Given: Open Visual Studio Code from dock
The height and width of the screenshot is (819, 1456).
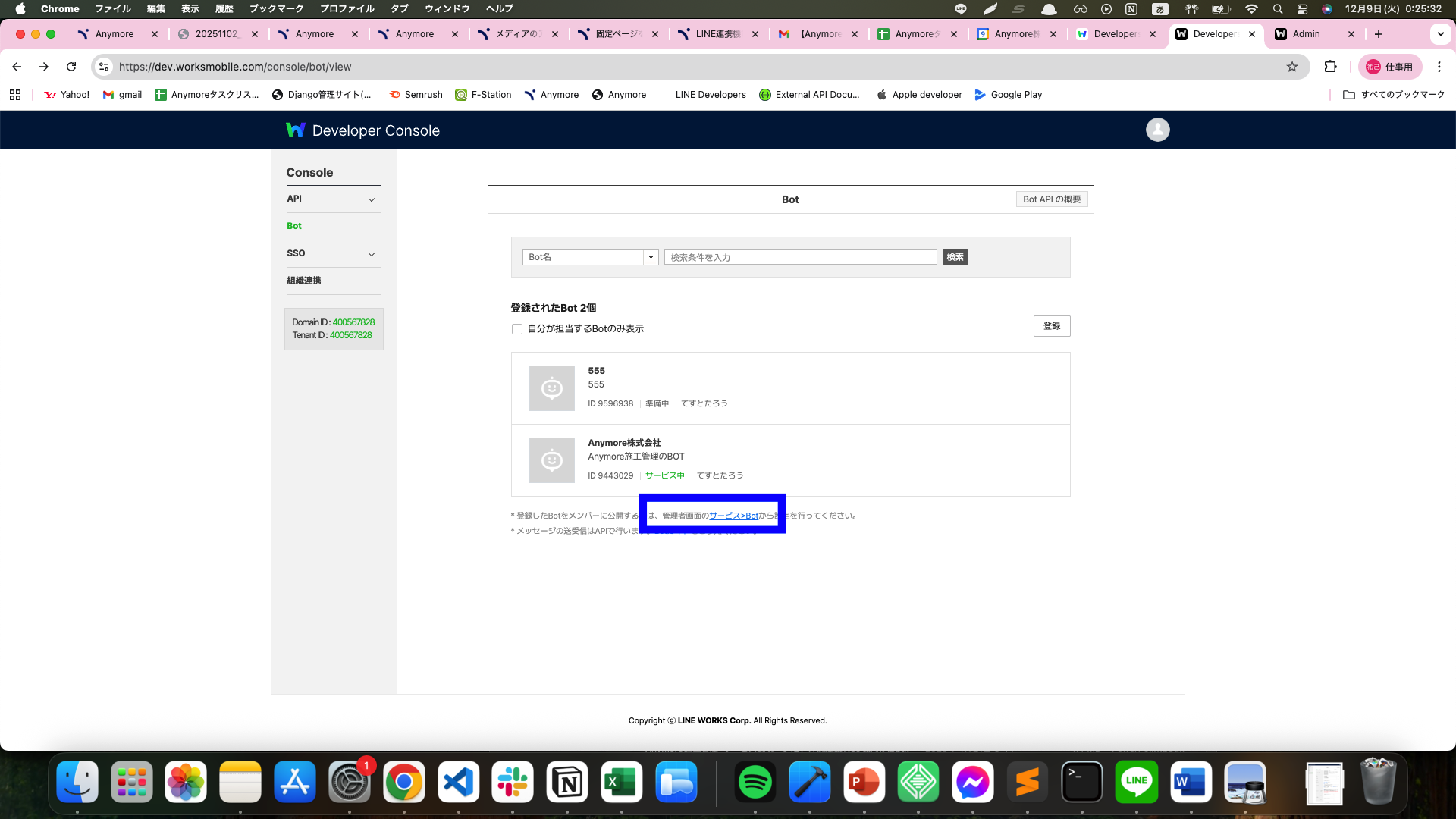Looking at the screenshot, I should click(458, 782).
